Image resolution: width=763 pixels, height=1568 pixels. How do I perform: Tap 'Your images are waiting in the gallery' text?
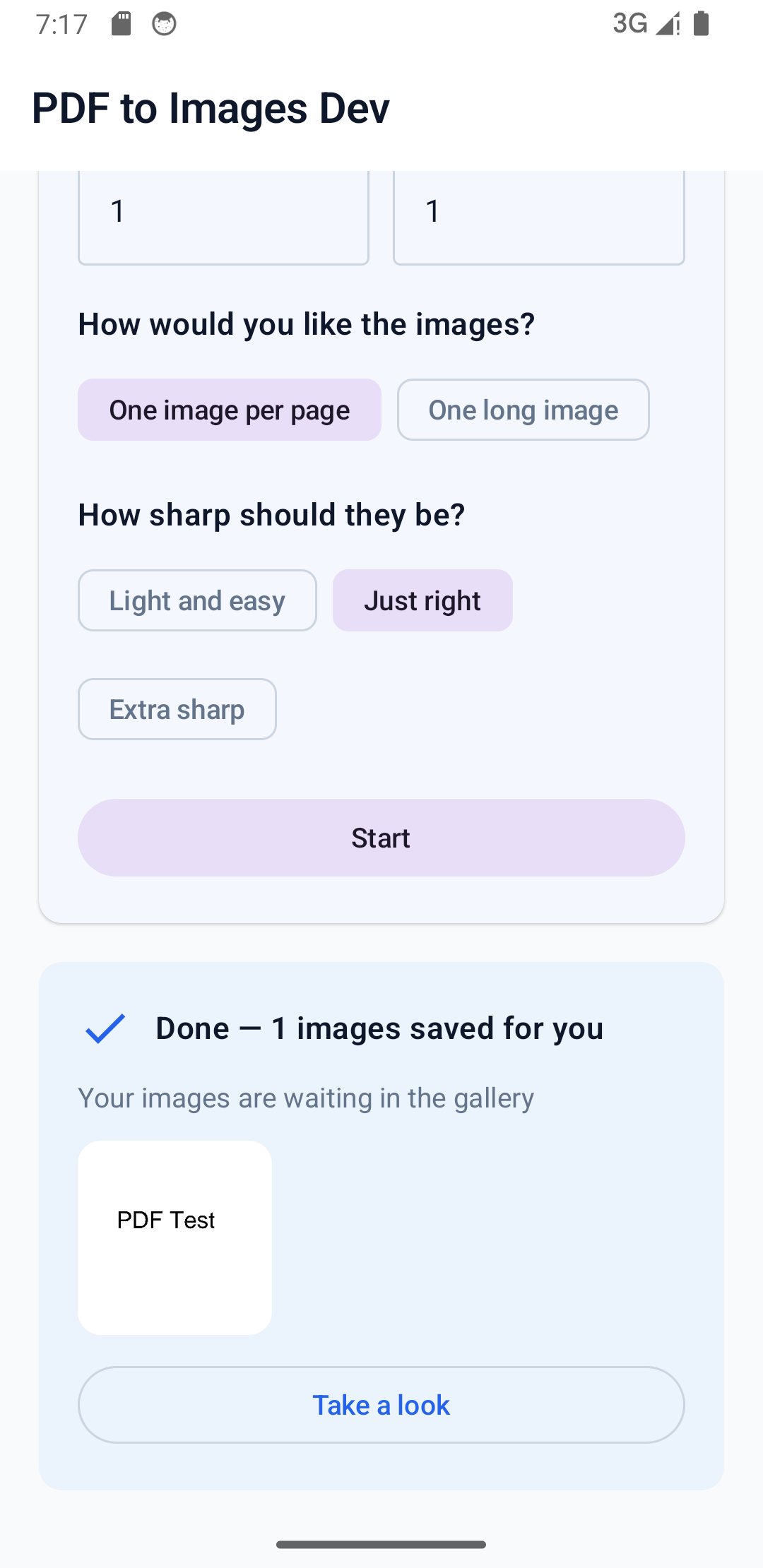[x=306, y=1098]
